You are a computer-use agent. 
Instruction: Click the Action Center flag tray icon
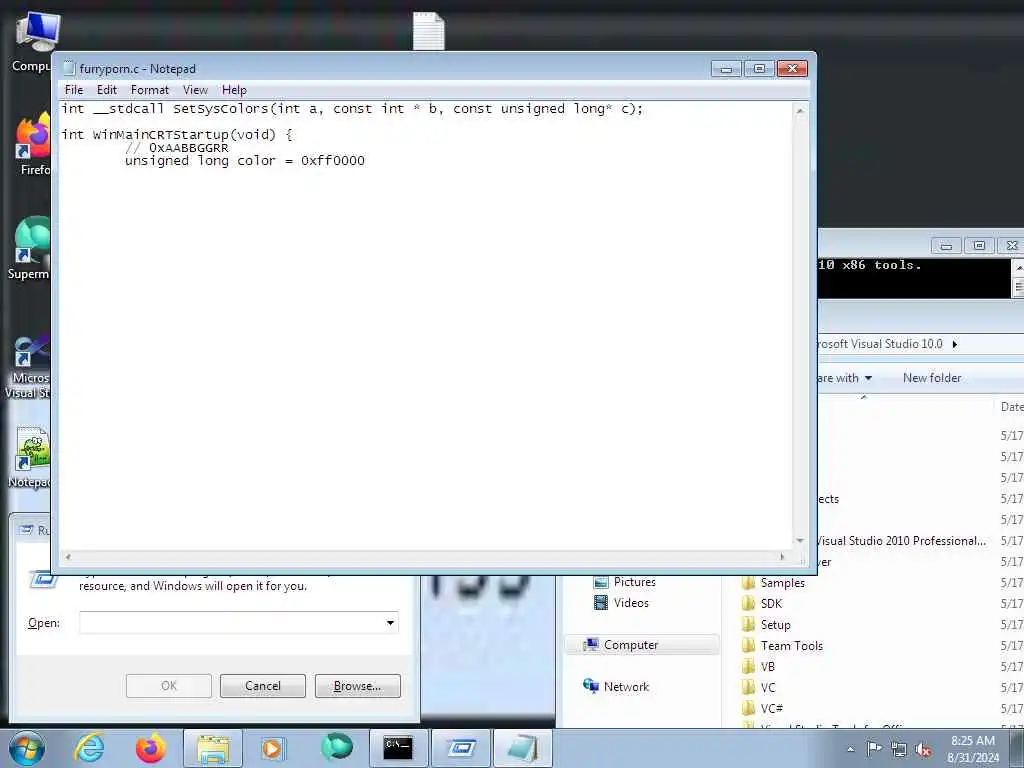874,749
